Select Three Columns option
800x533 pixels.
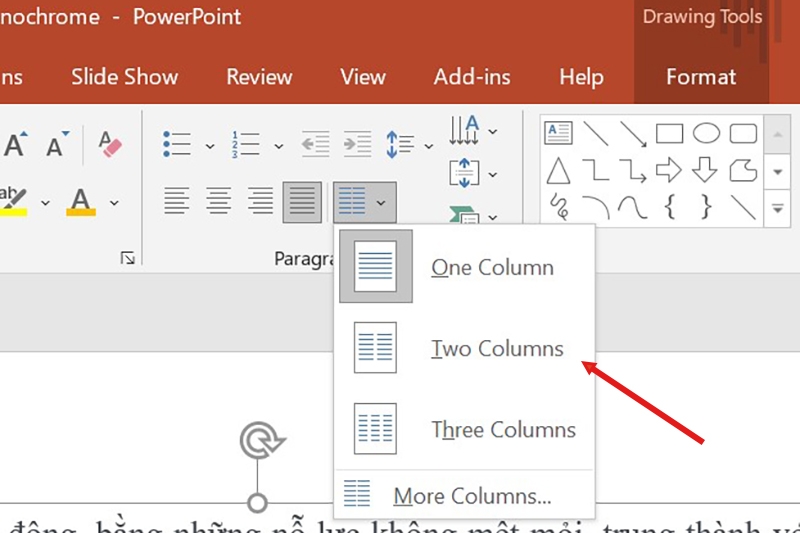coord(464,429)
